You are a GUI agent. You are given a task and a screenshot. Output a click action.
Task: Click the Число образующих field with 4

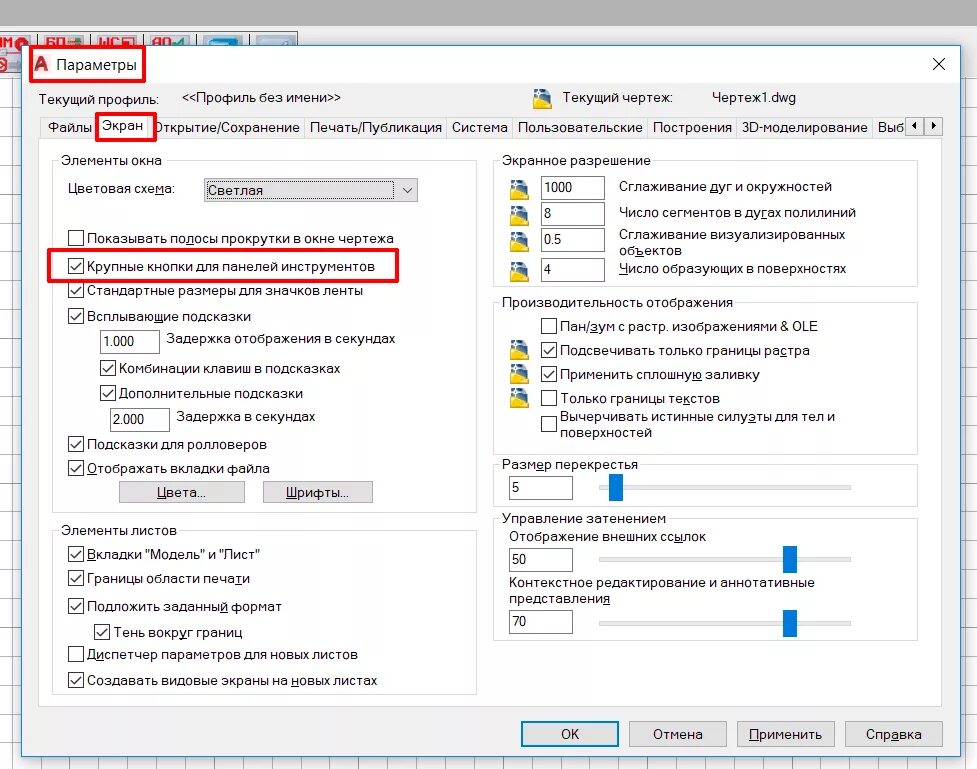pyautogui.click(x=573, y=270)
